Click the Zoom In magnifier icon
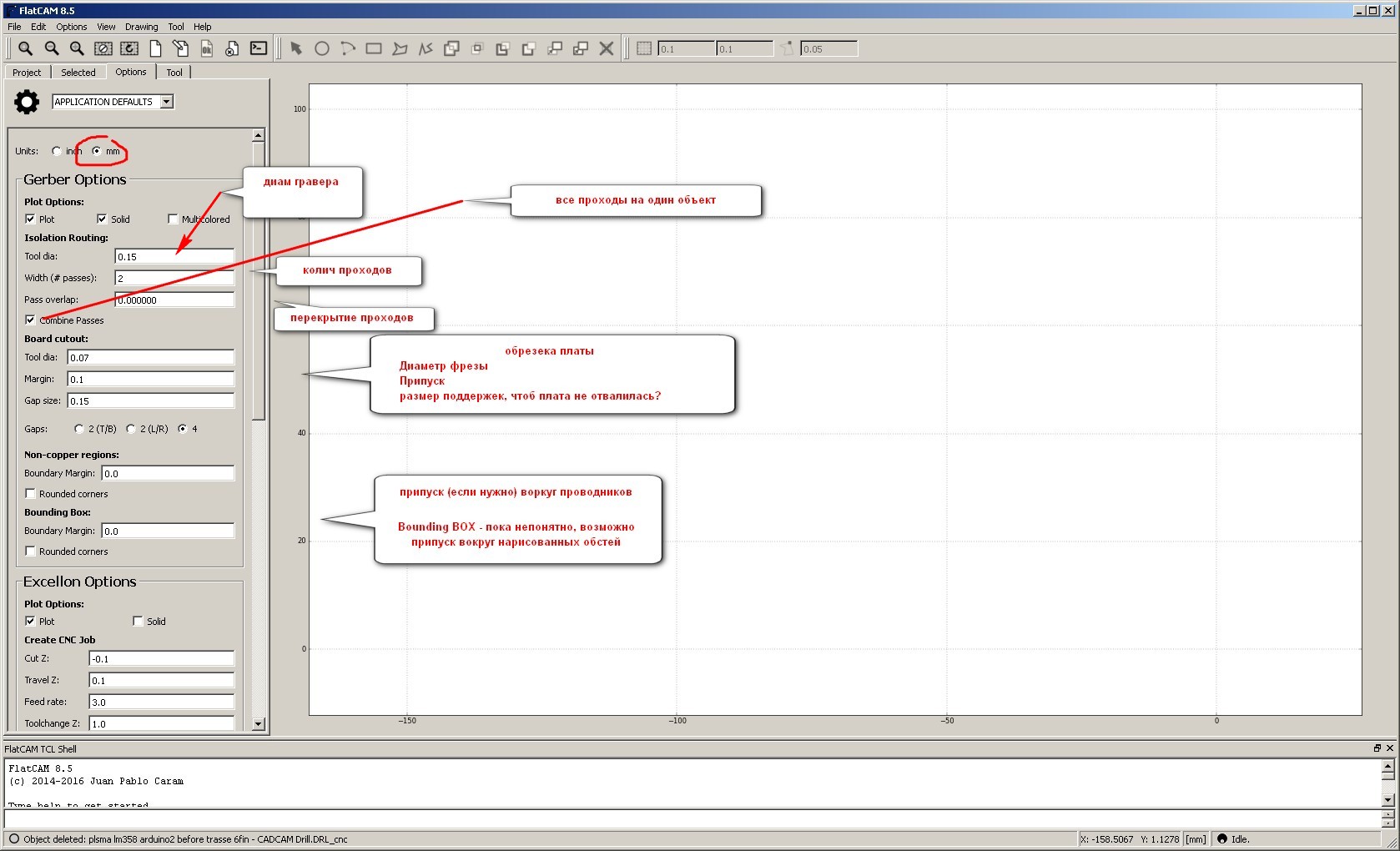Image resolution: width=1400 pixels, height=851 pixels. (x=77, y=48)
